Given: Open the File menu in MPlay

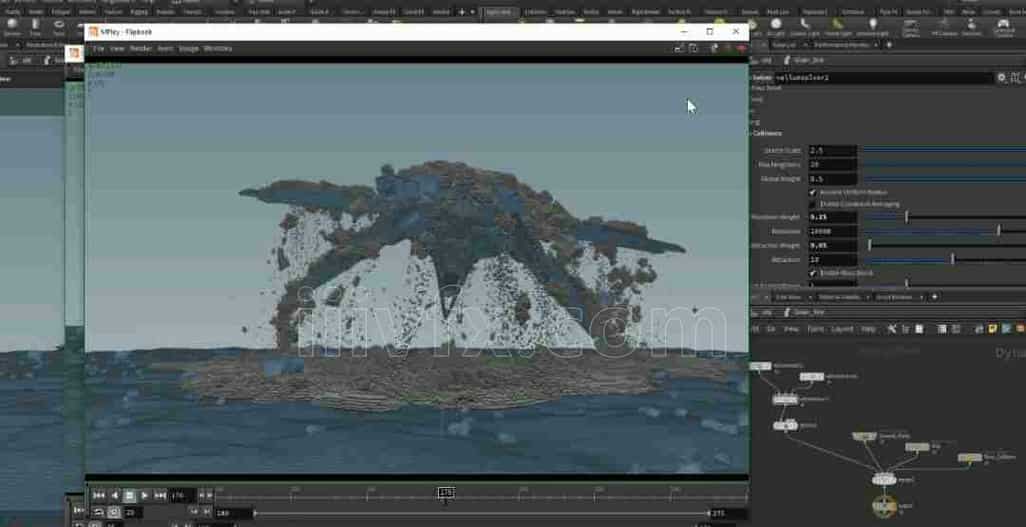Looking at the screenshot, I should (98, 48).
